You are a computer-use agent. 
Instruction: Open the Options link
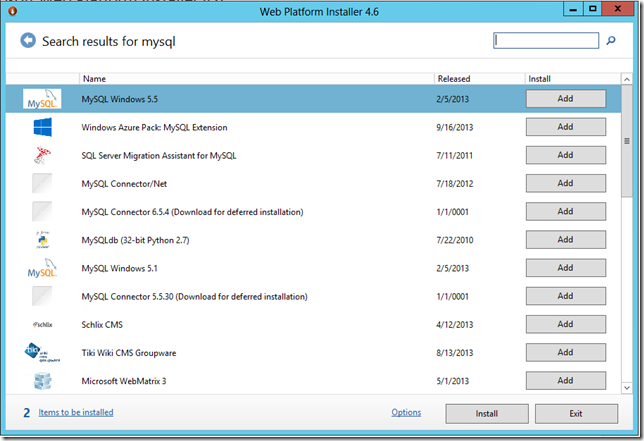point(406,412)
